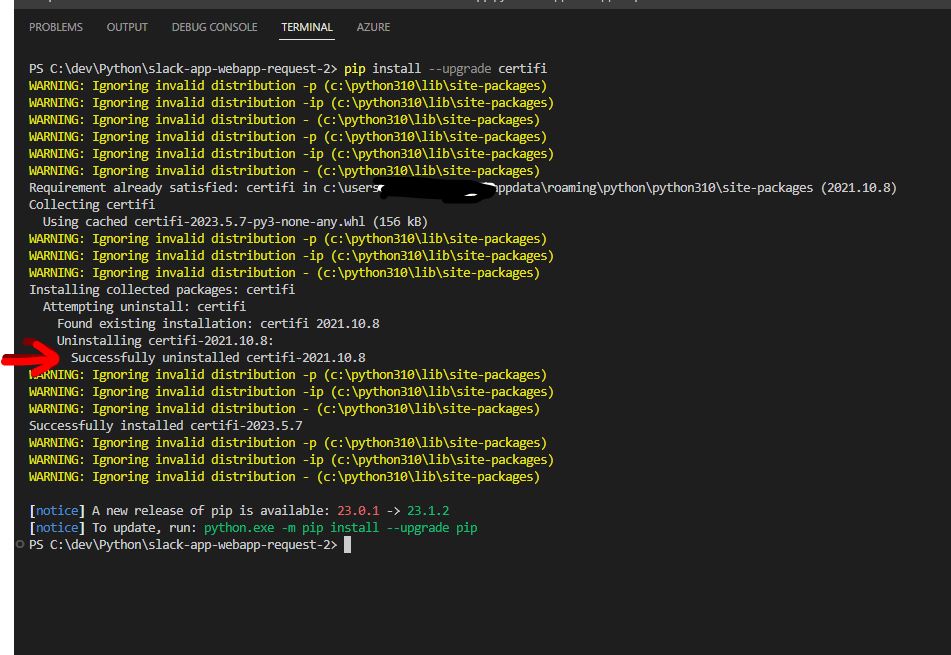Click the blinking cursor at the terminal prompt
The image size is (951, 655).
[x=346, y=544]
